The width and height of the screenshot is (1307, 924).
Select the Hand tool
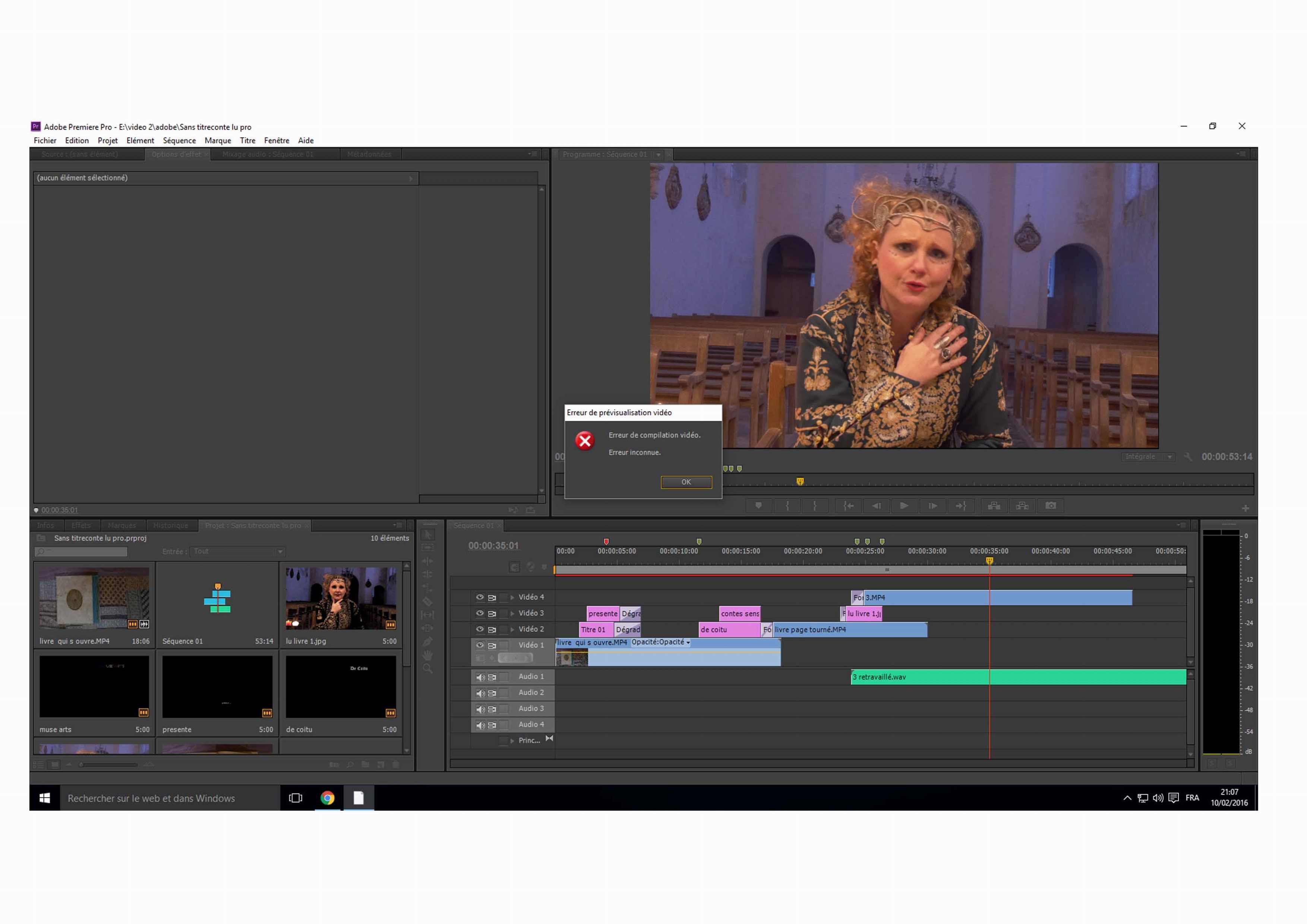pyautogui.click(x=428, y=655)
